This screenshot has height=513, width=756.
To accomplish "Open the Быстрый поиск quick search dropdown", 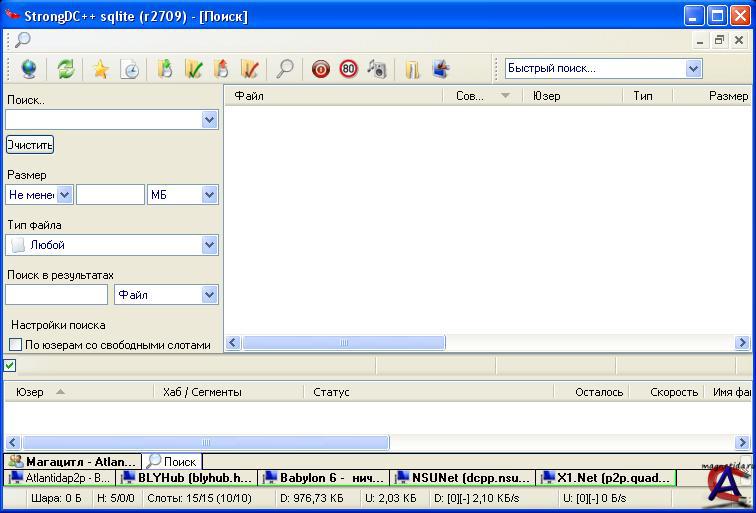I will pos(693,69).
